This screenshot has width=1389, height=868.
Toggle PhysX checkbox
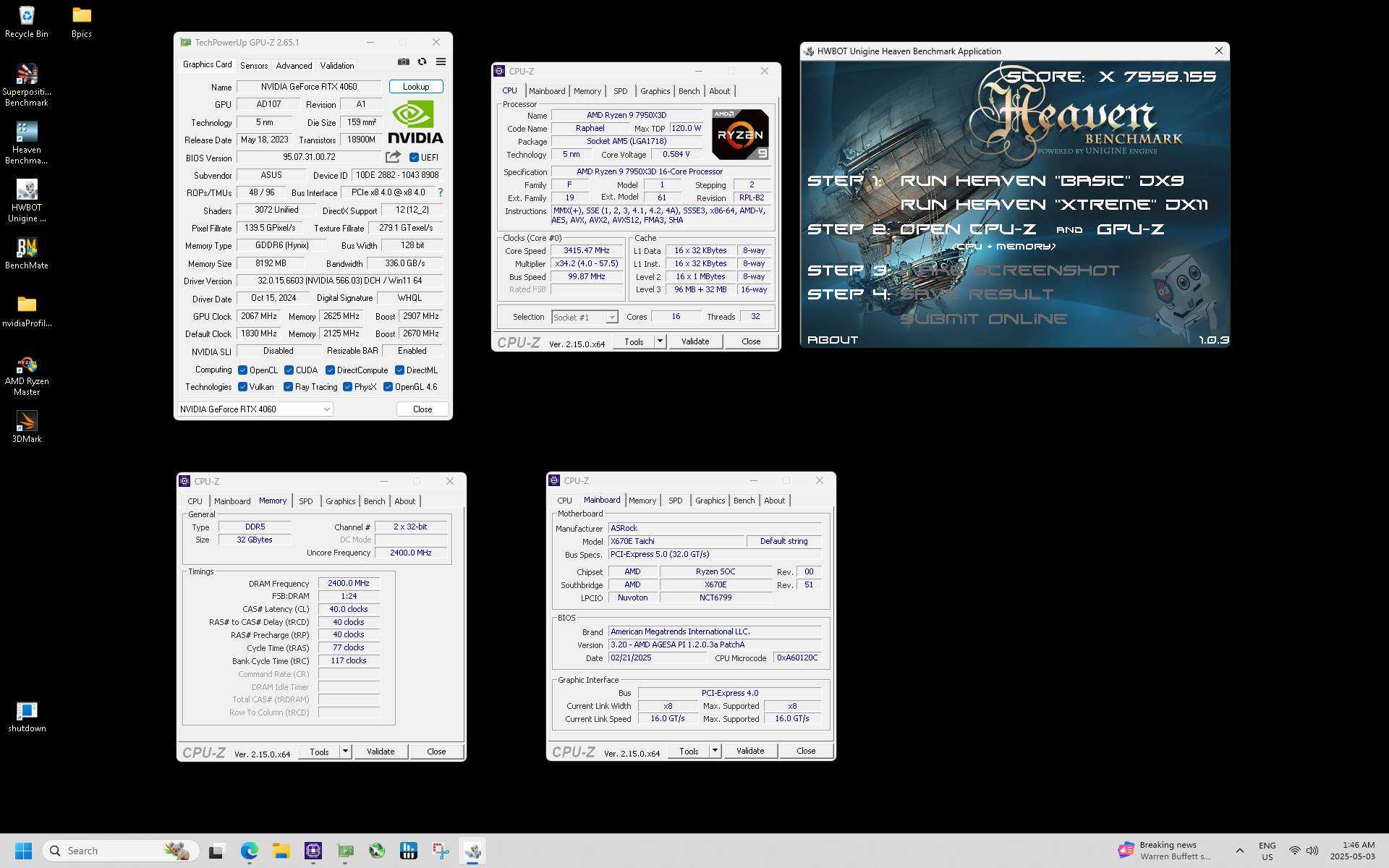[x=347, y=387]
